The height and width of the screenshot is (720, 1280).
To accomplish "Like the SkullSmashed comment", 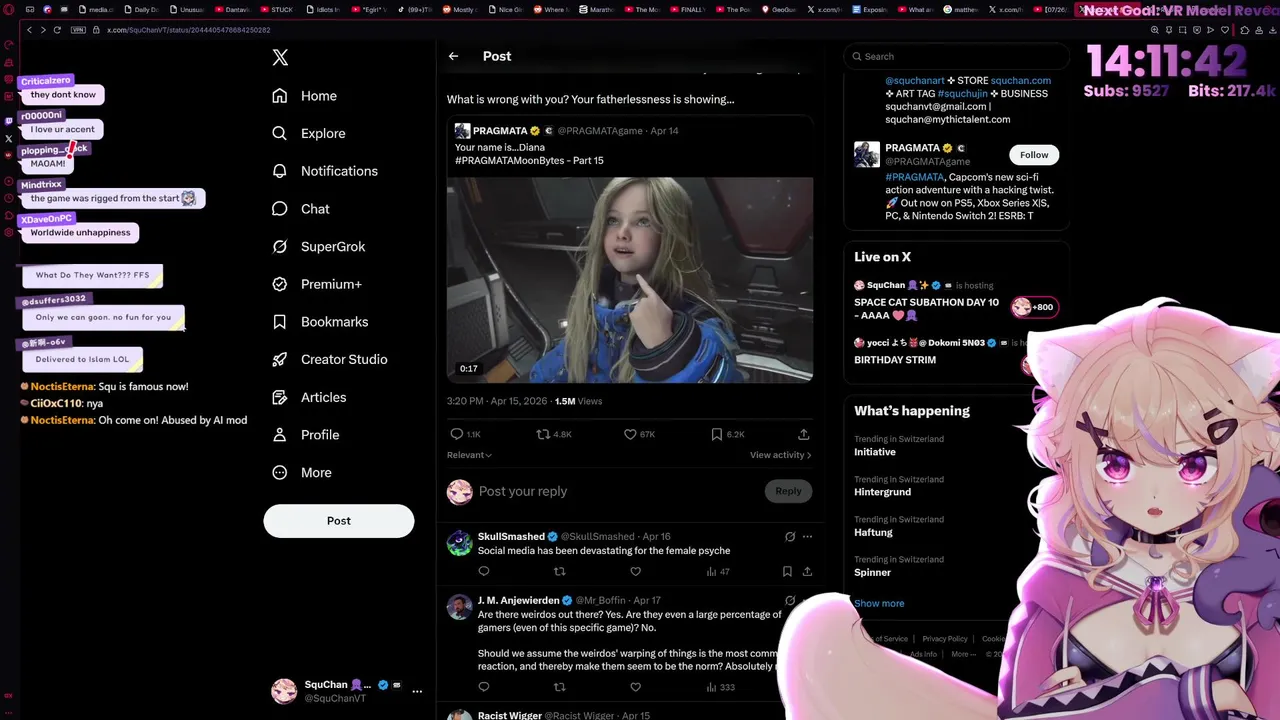I will coord(635,572).
